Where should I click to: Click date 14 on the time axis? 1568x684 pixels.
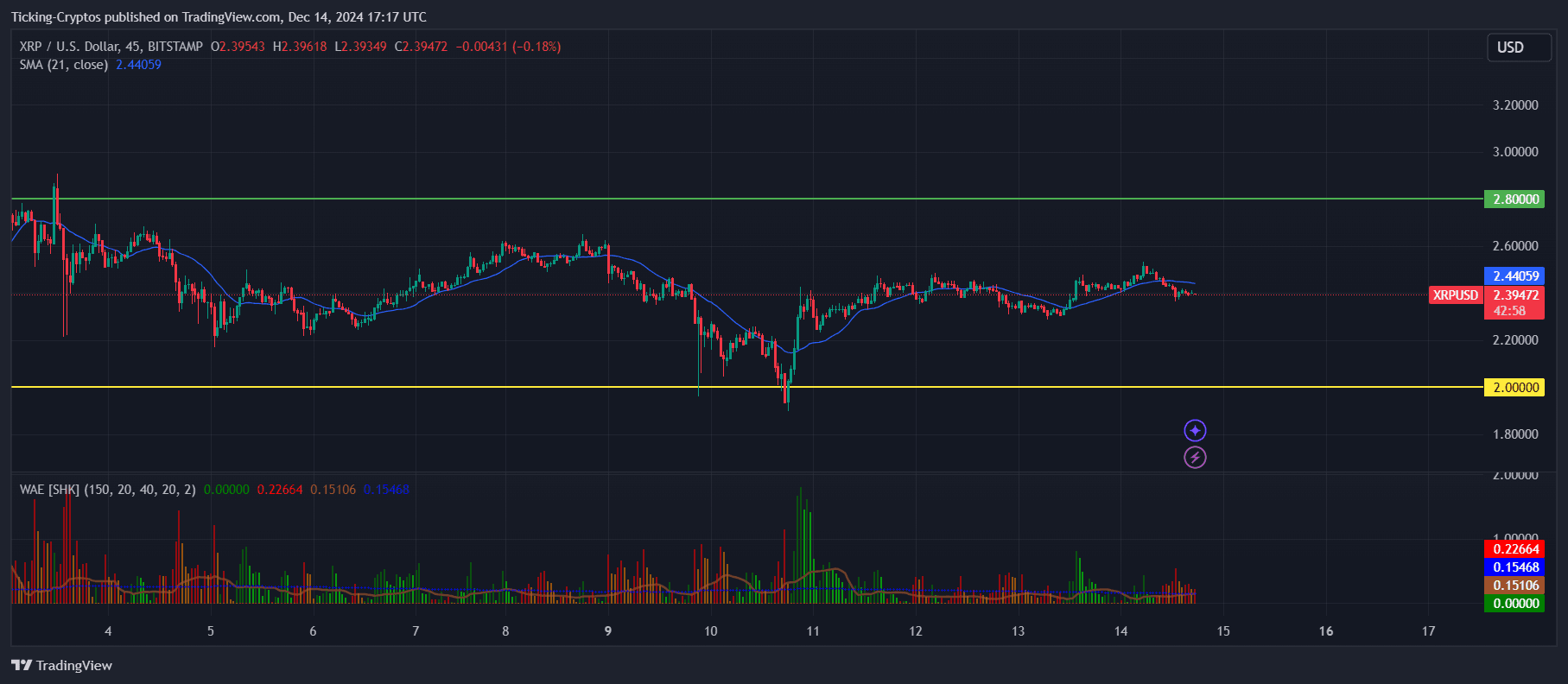point(1120,631)
